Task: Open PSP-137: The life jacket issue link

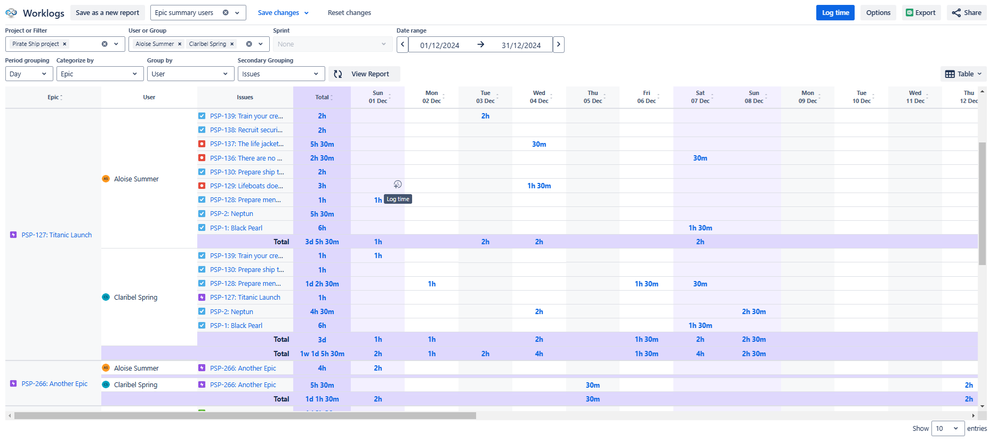Action: point(246,144)
